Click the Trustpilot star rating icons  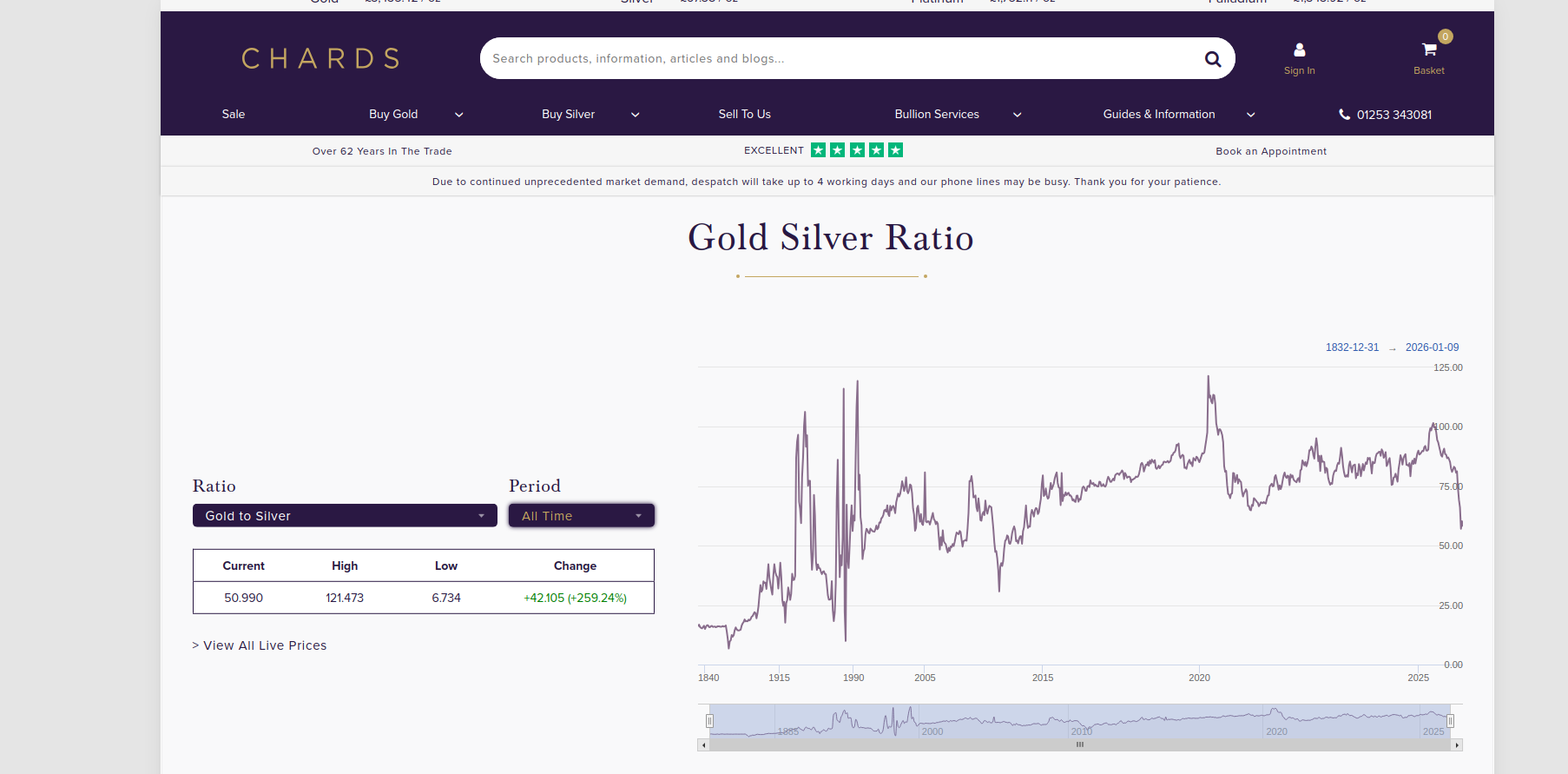coord(856,150)
